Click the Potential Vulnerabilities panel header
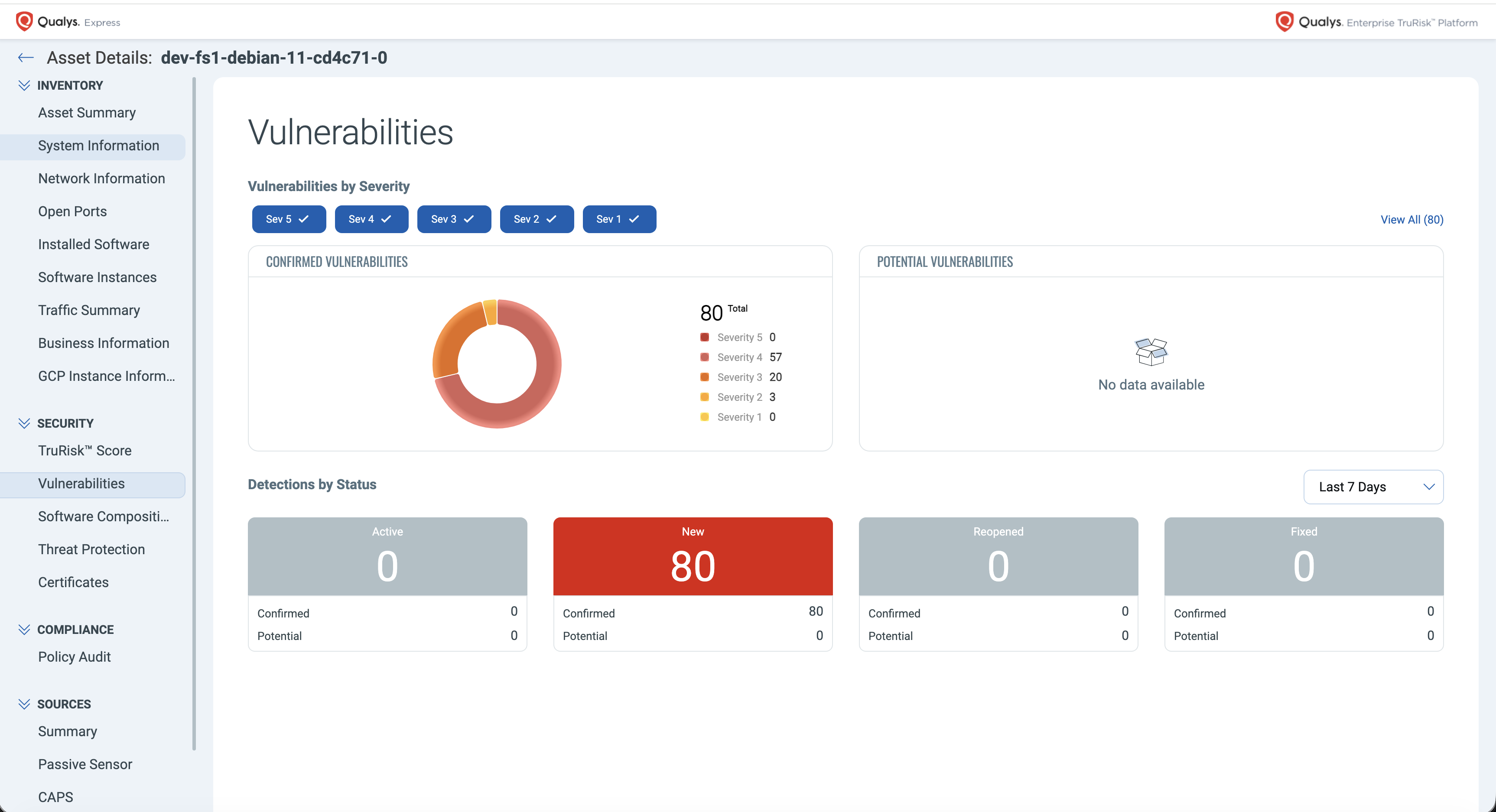This screenshot has width=1496, height=812. pos(1151,262)
